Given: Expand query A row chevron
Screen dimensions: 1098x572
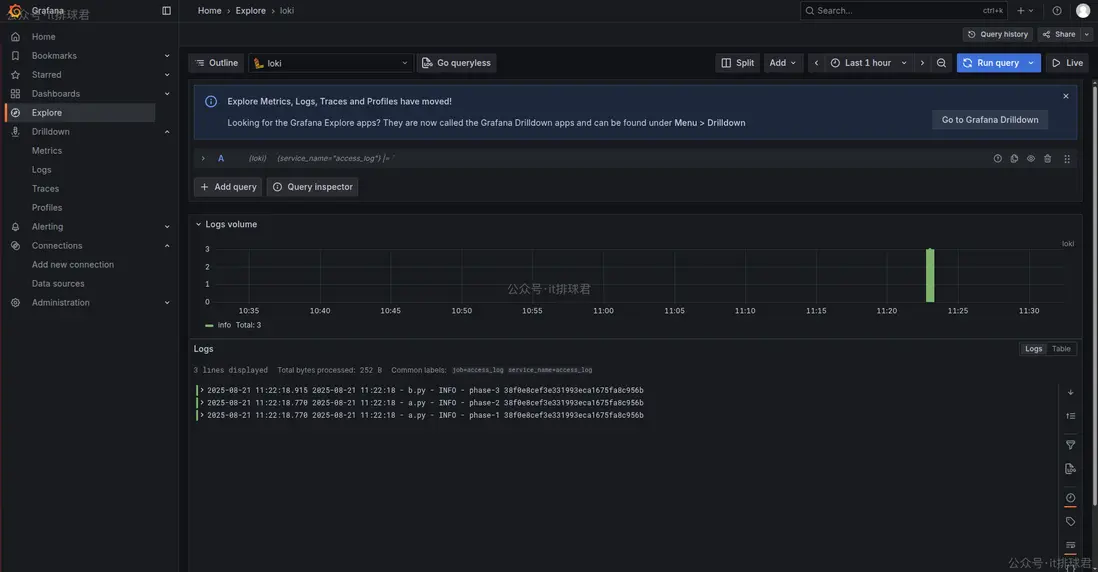Looking at the screenshot, I should (x=203, y=158).
